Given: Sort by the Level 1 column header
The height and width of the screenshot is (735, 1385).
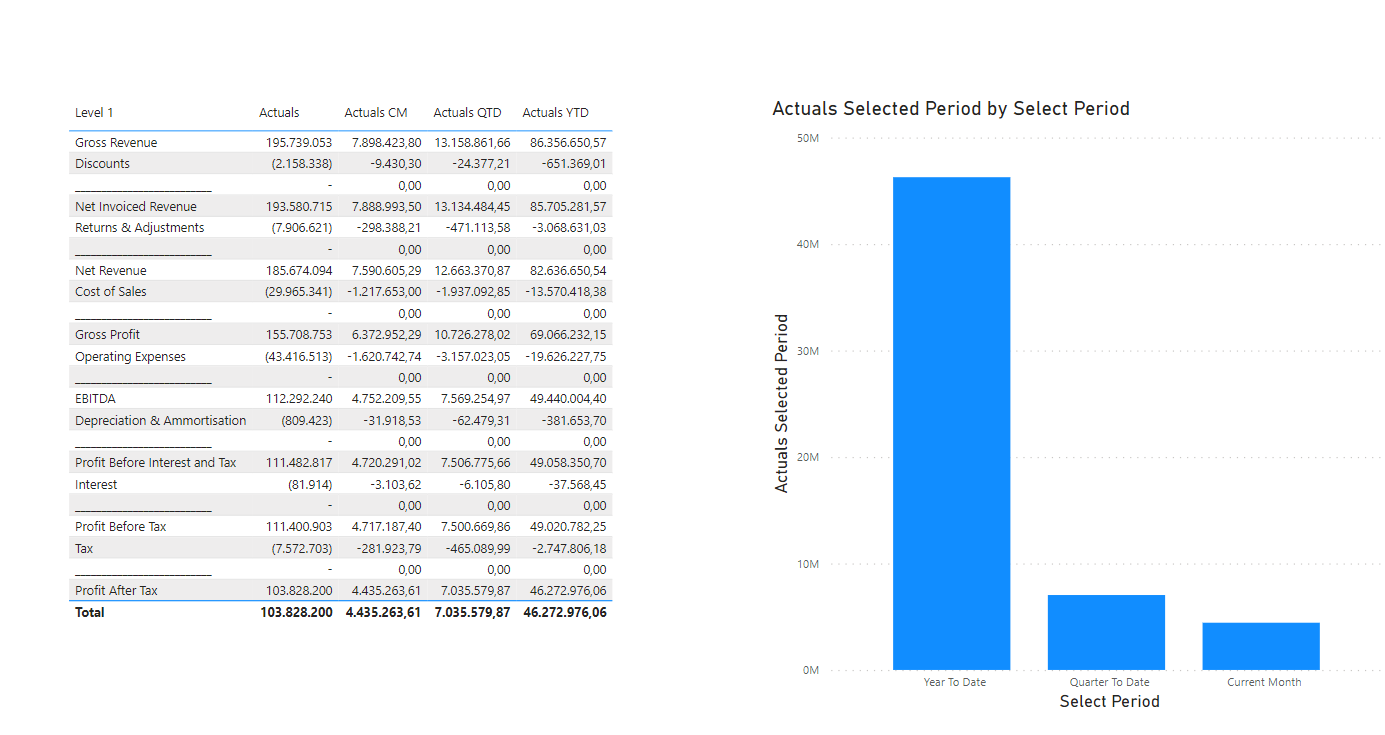Looking at the screenshot, I should pyautogui.click(x=94, y=113).
